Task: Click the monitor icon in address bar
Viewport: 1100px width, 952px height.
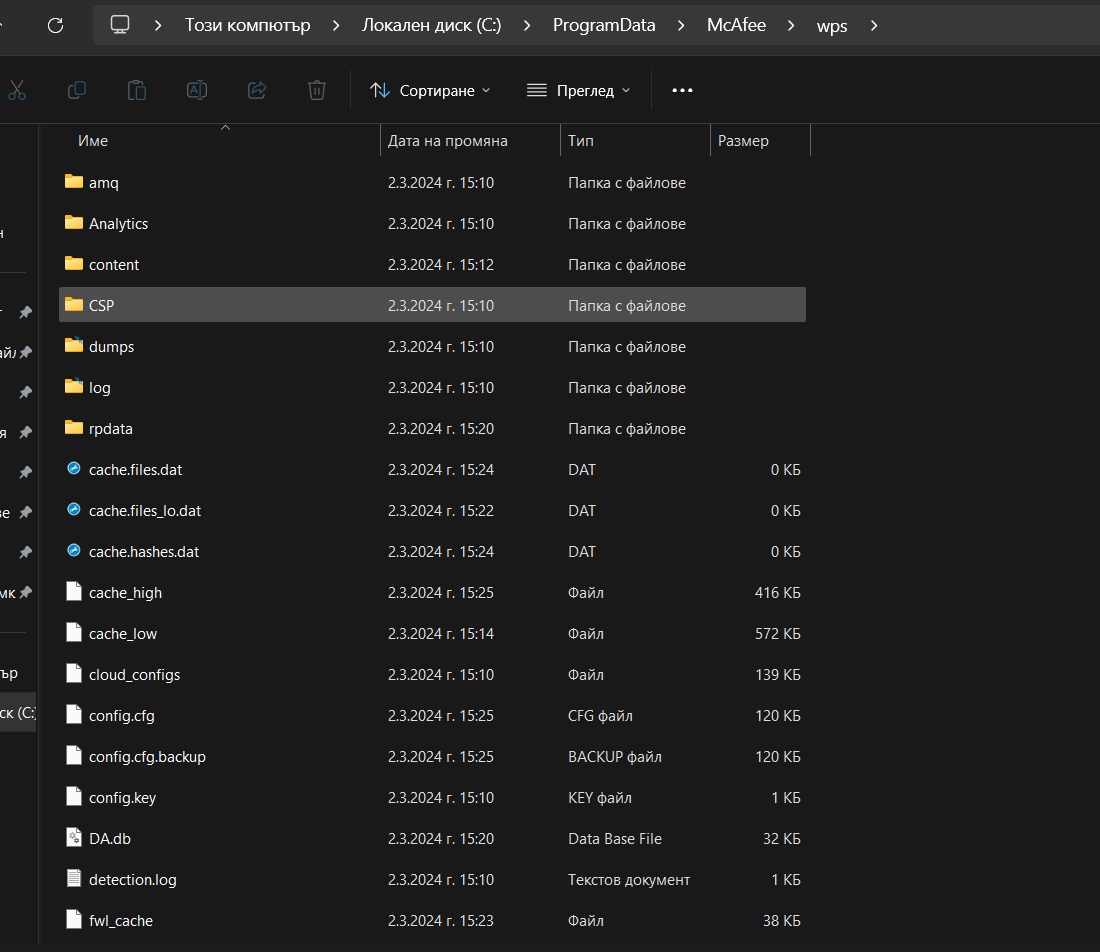Action: tap(120, 25)
